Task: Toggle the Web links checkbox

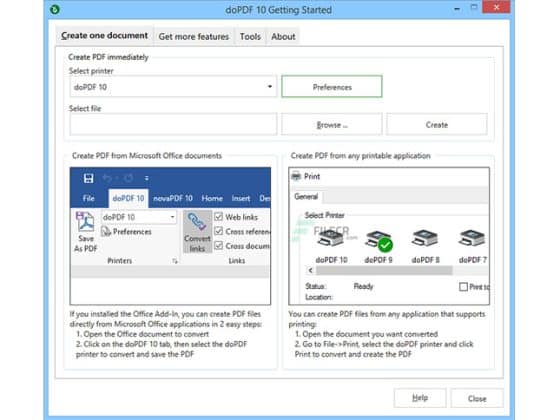Action: pyautogui.click(x=219, y=217)
